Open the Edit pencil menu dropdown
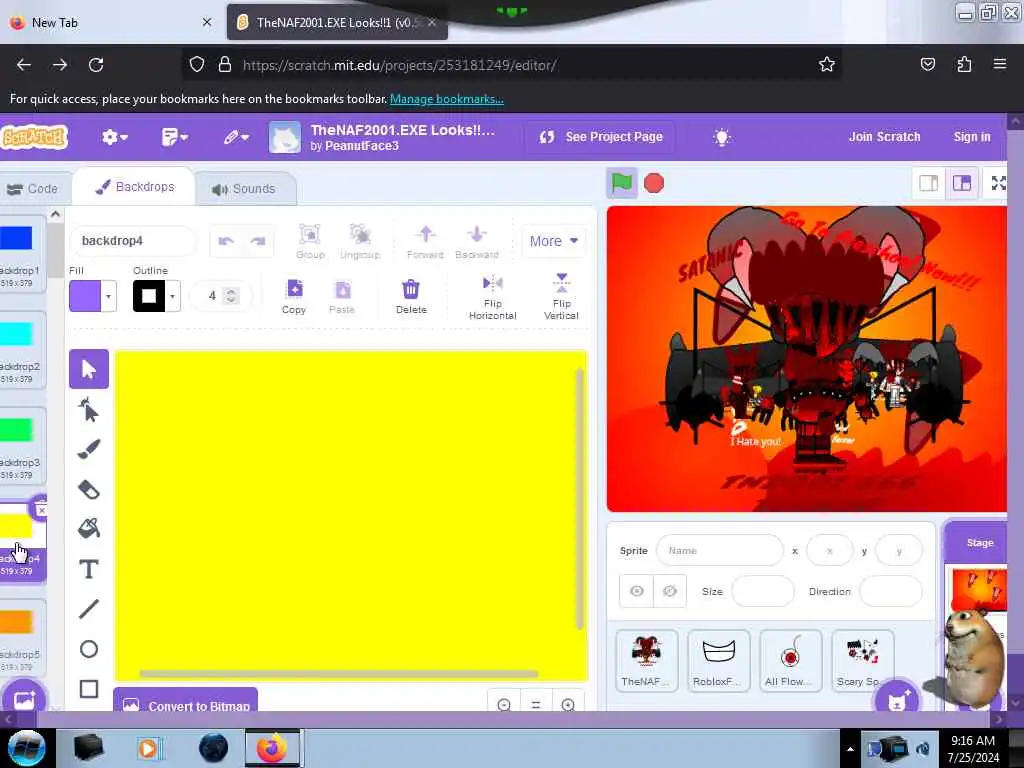 236,137
